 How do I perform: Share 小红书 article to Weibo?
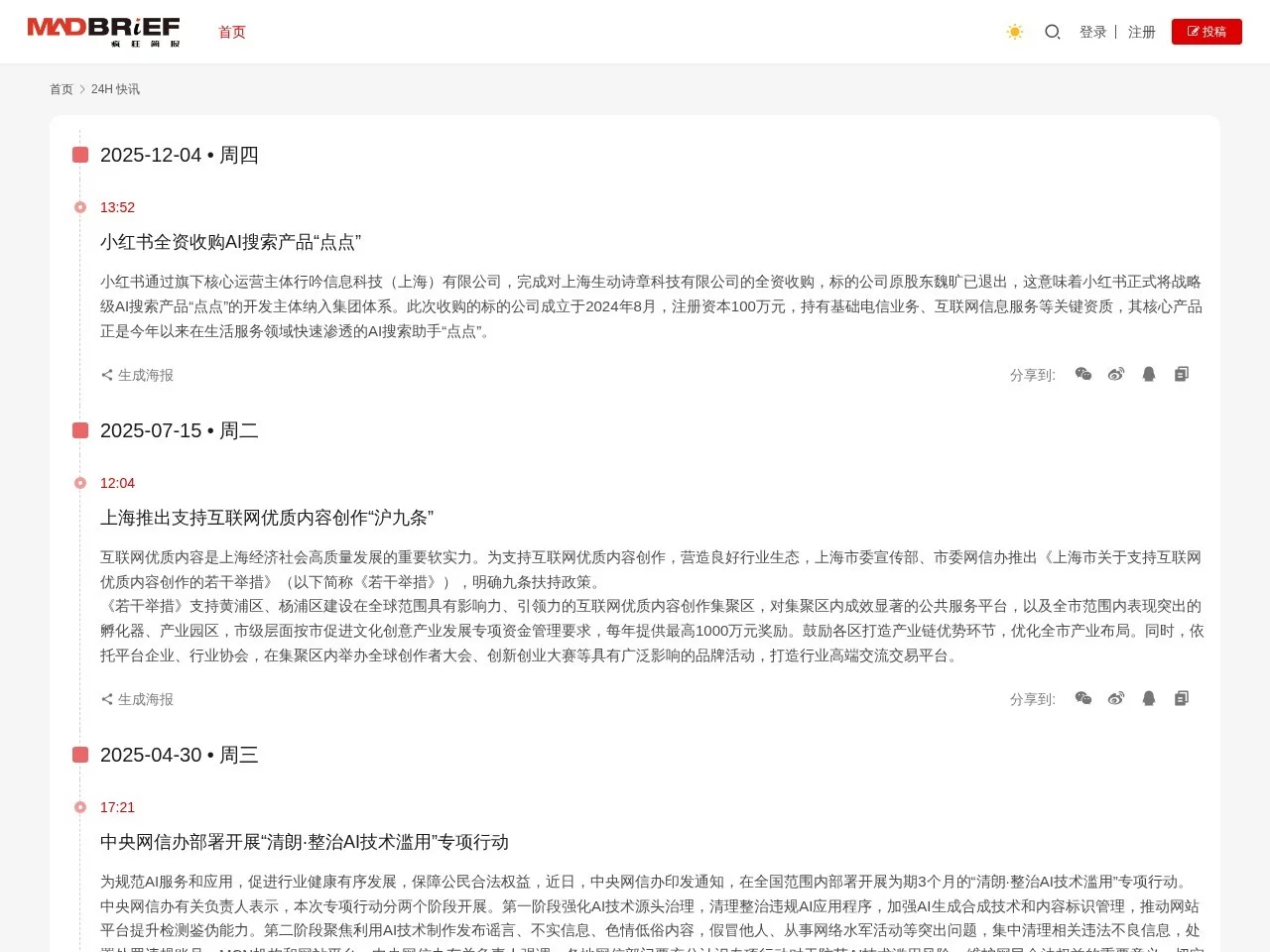click(x=1116, y=374)
